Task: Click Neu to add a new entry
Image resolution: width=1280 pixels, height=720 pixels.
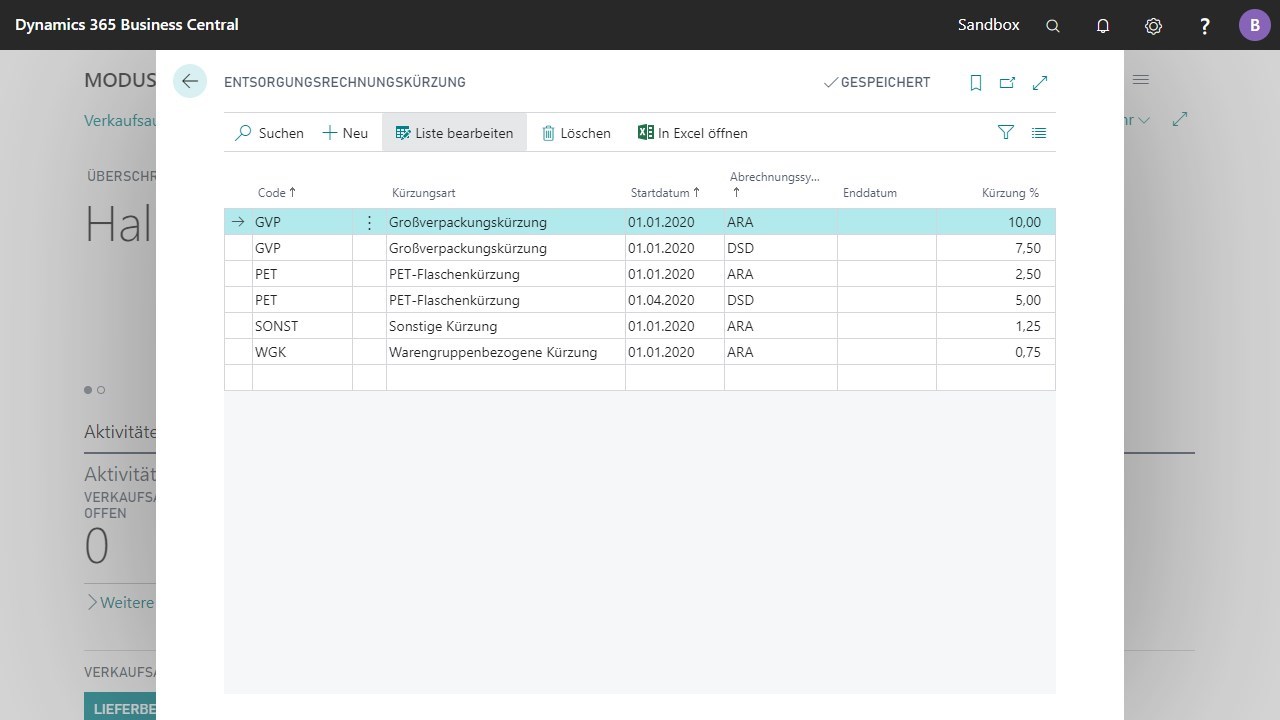Action: pyautogui.click(x=345, y=133)
